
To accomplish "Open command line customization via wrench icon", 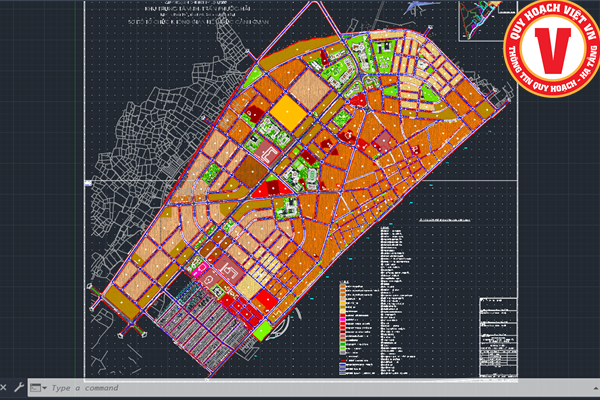I will pos(19,387).
